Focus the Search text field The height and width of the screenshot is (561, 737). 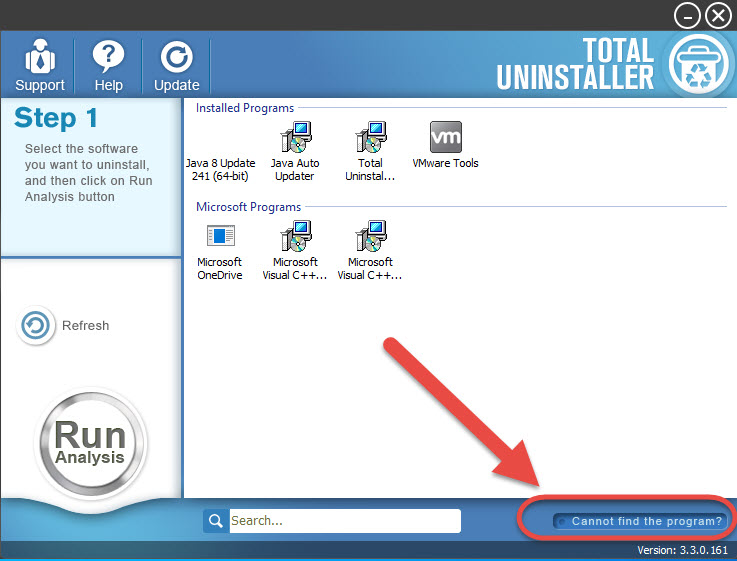coord(345,521)
